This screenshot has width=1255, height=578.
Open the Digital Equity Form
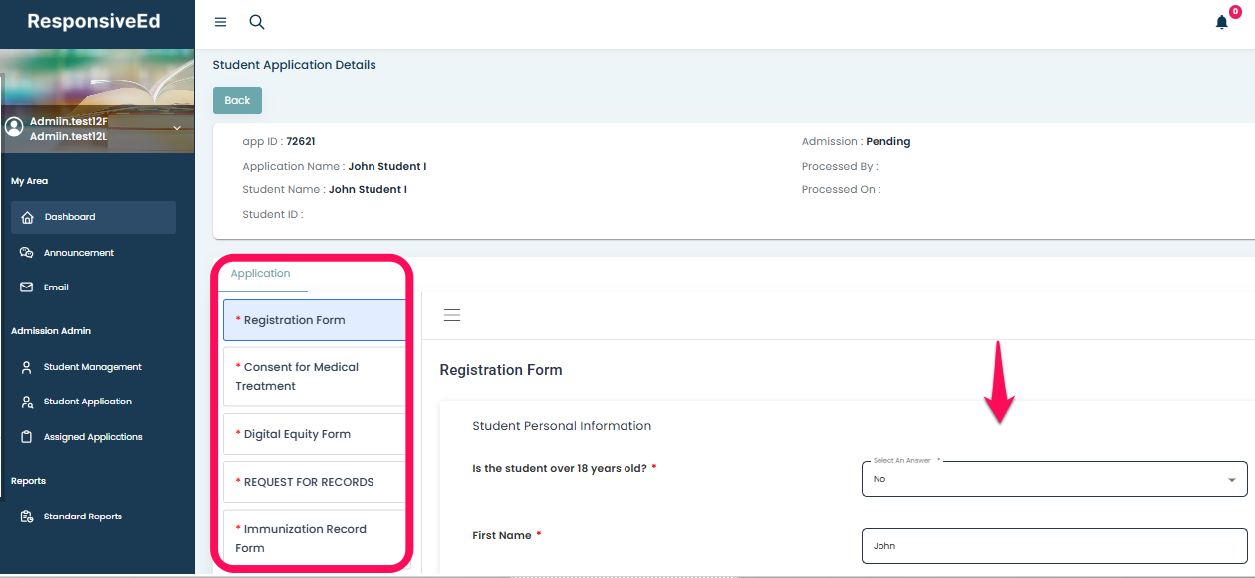click(313, 434)
